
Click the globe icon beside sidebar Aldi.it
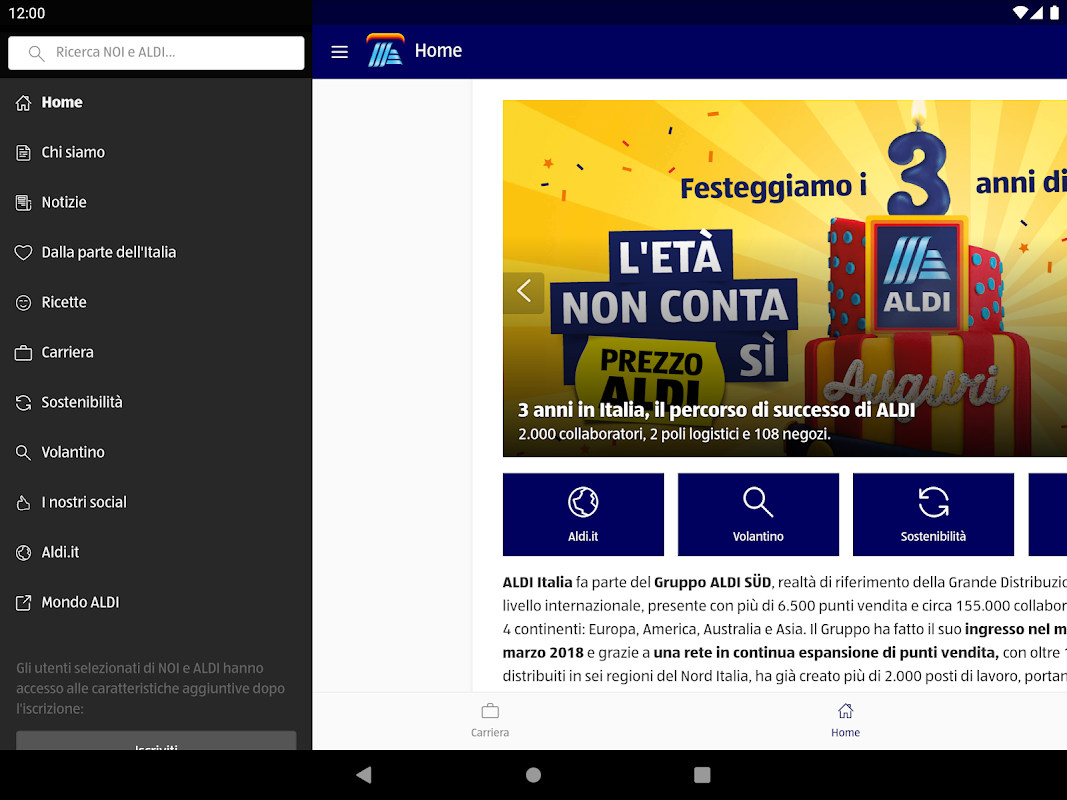coord(23,552)
